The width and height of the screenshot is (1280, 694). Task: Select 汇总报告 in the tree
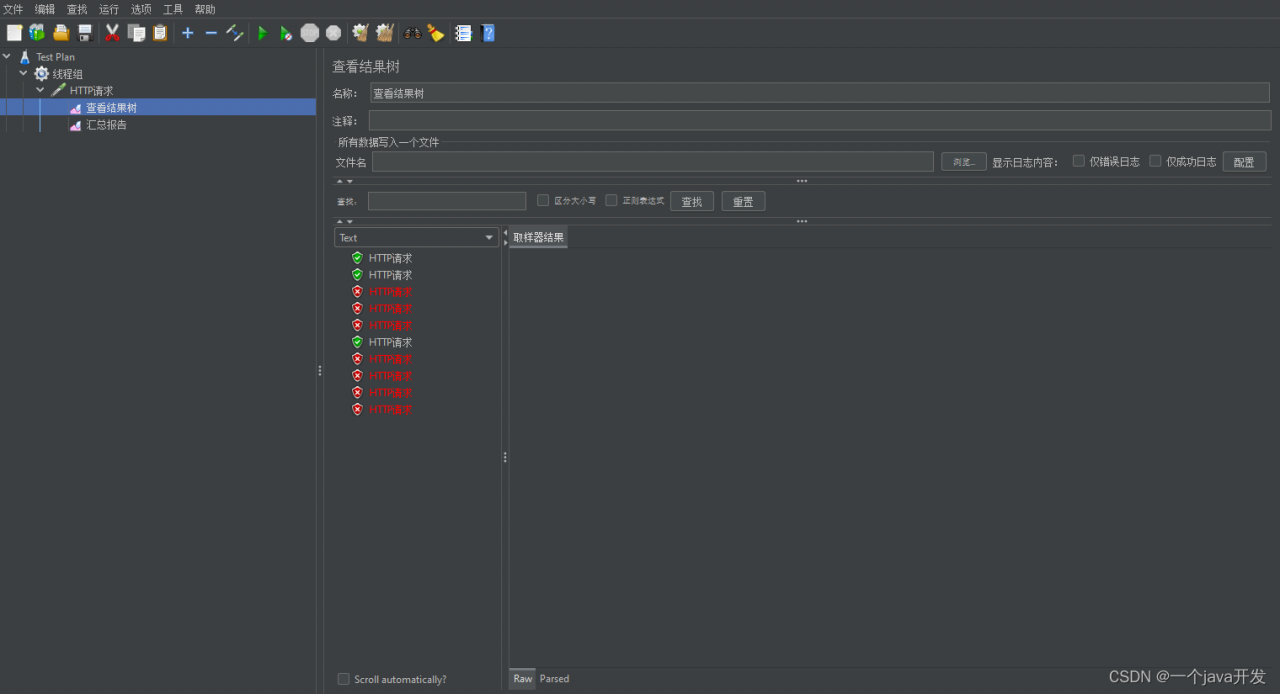[106, 125]
